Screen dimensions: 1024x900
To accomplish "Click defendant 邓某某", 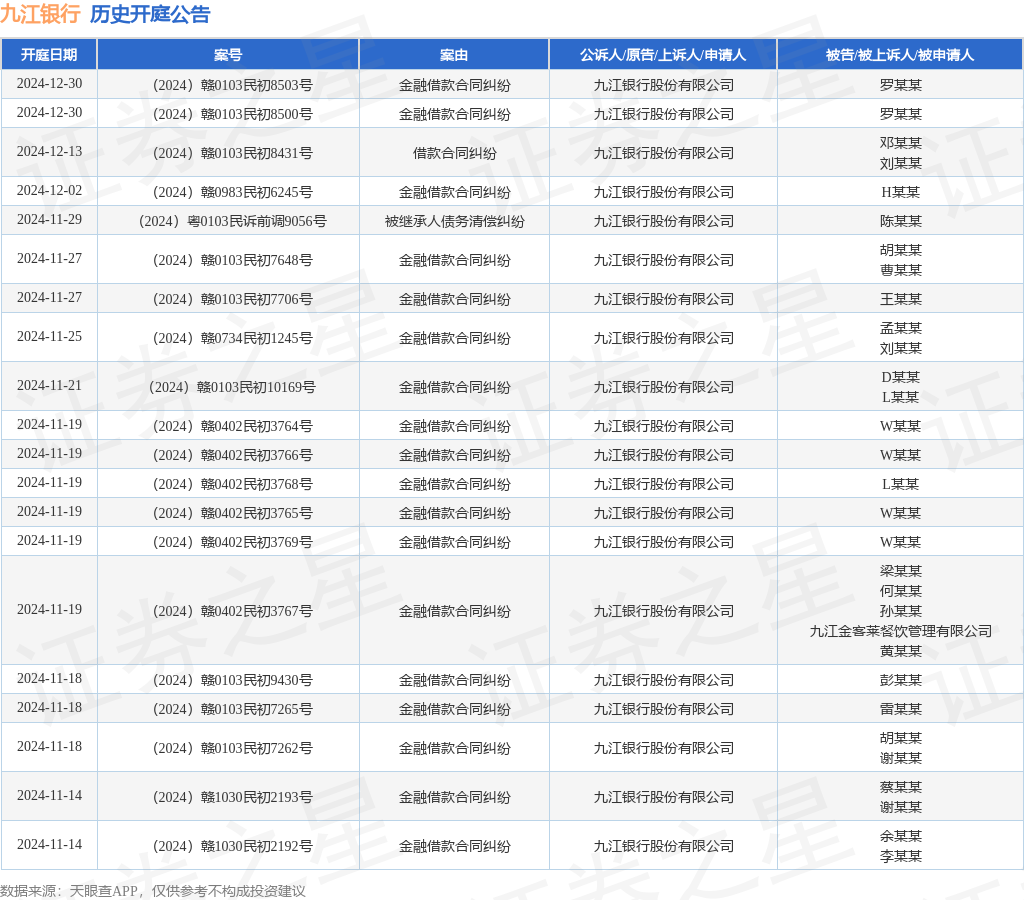I will tap(901, 143).
